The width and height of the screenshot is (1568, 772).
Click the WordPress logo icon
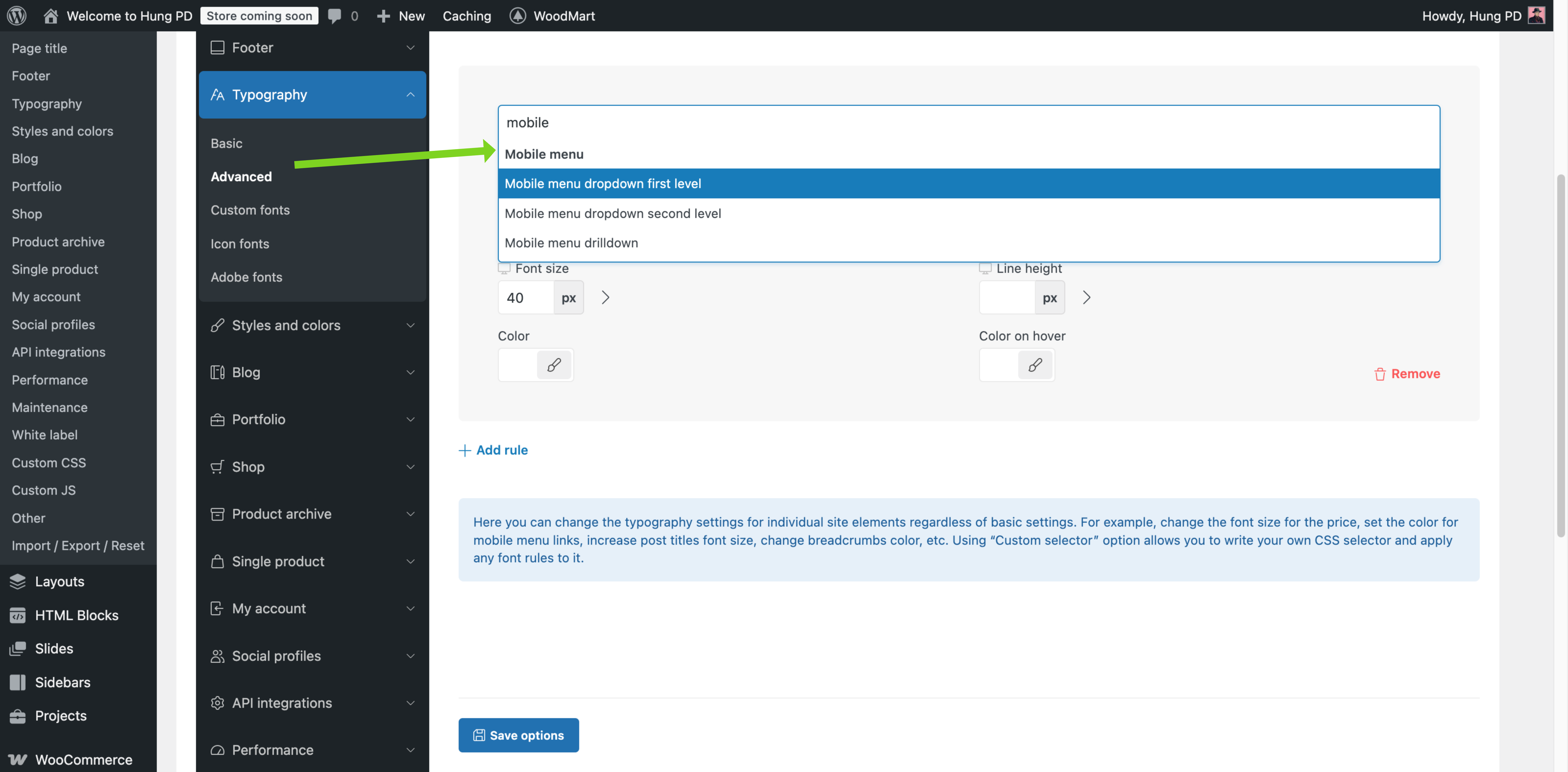tap(16, 16)
